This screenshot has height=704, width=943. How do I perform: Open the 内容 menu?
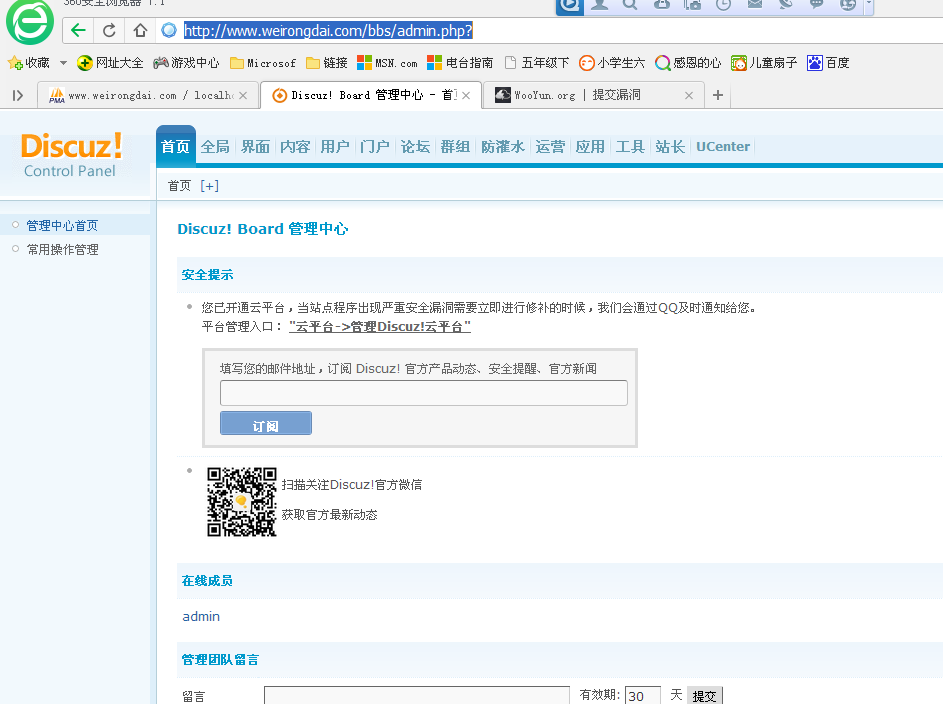pyautogui.click(x=295, y=147)
